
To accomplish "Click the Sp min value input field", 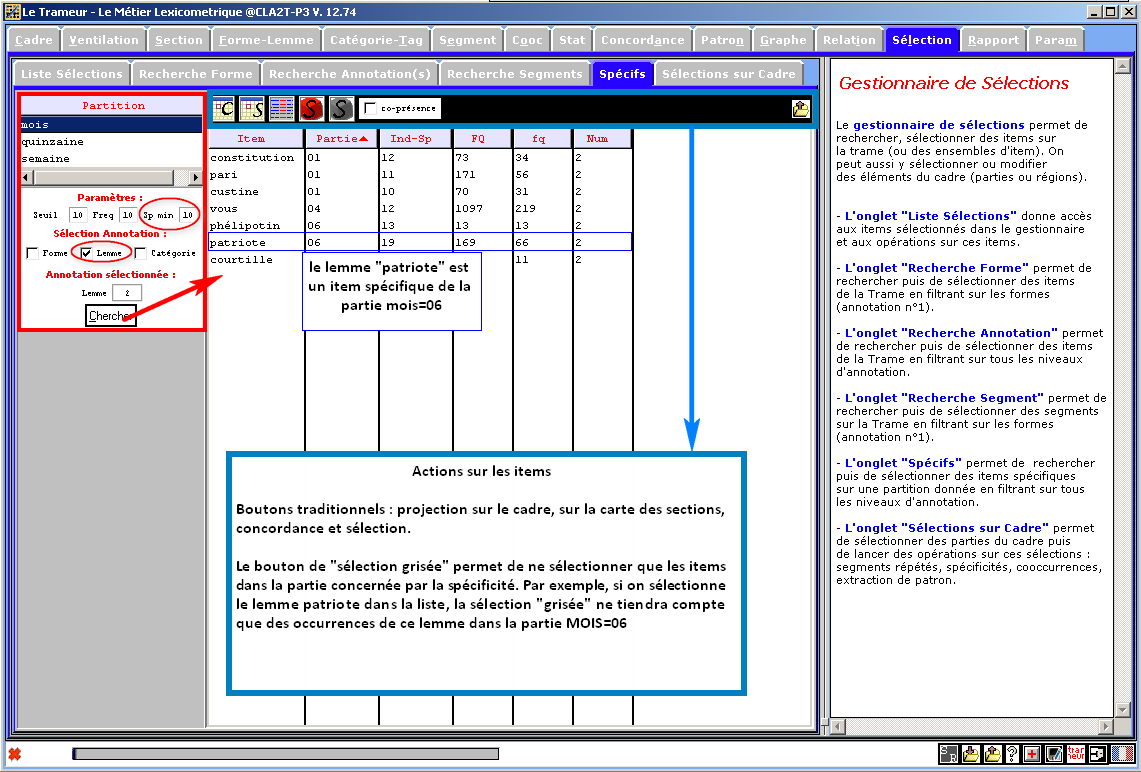I will click(x=188, y=215).
